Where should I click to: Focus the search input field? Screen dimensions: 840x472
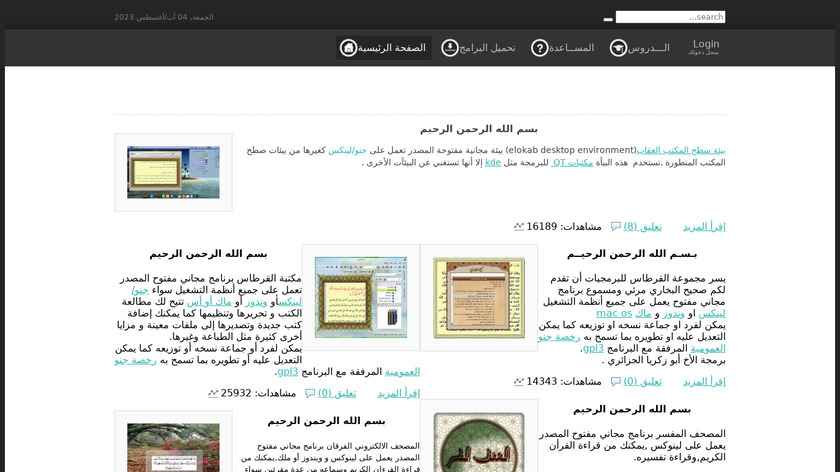(x=670, y=17)
